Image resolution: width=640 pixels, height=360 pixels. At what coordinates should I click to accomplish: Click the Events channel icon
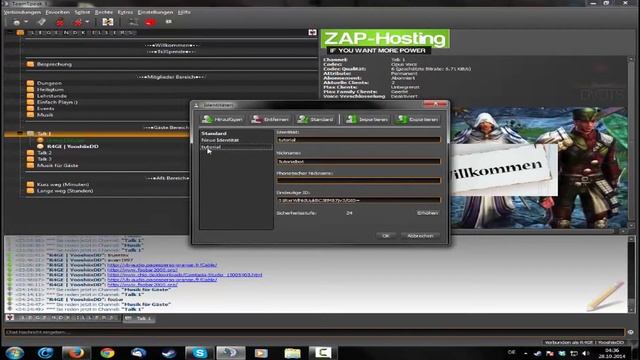click(30, 108)
